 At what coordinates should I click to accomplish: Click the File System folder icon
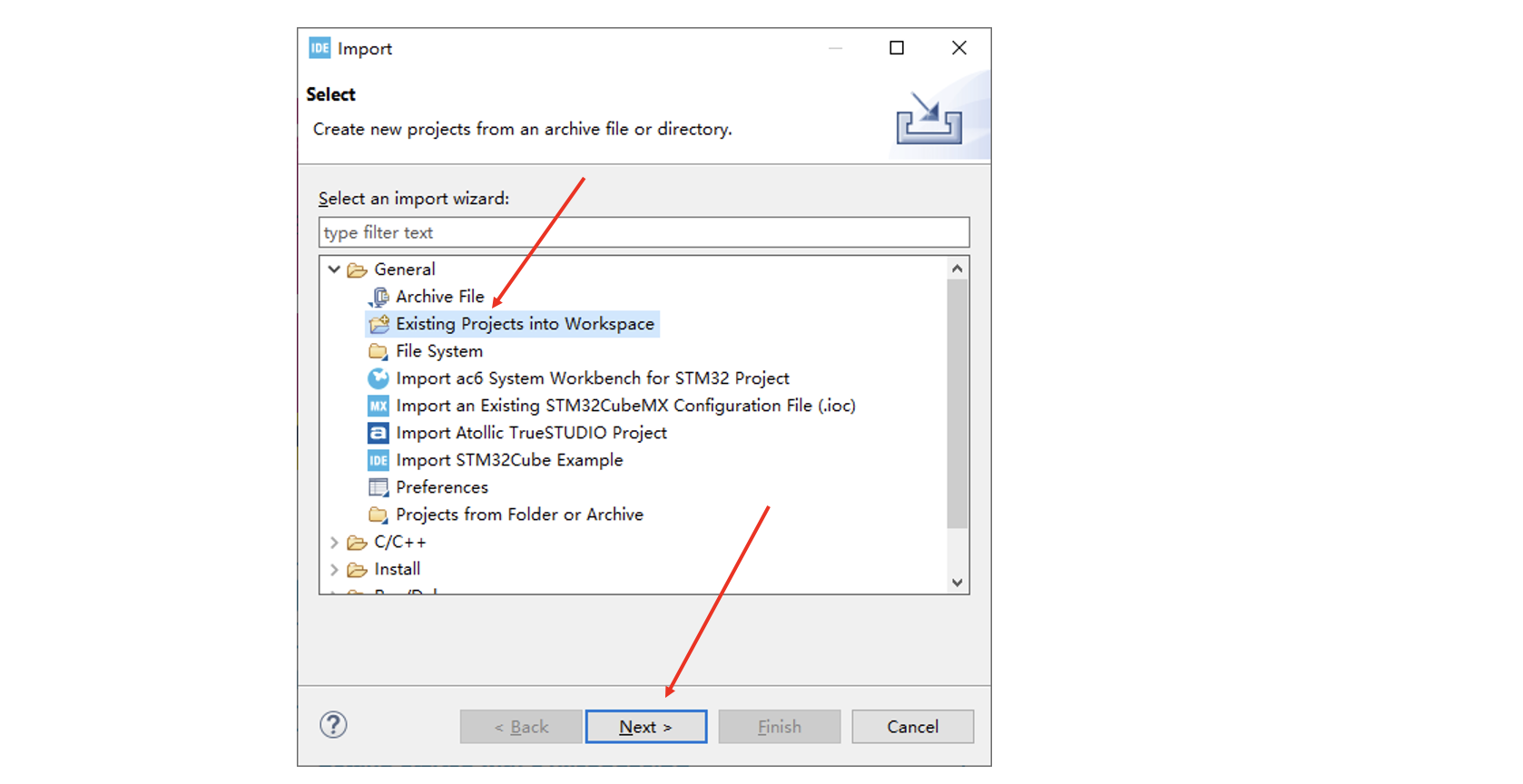[378, 351]
